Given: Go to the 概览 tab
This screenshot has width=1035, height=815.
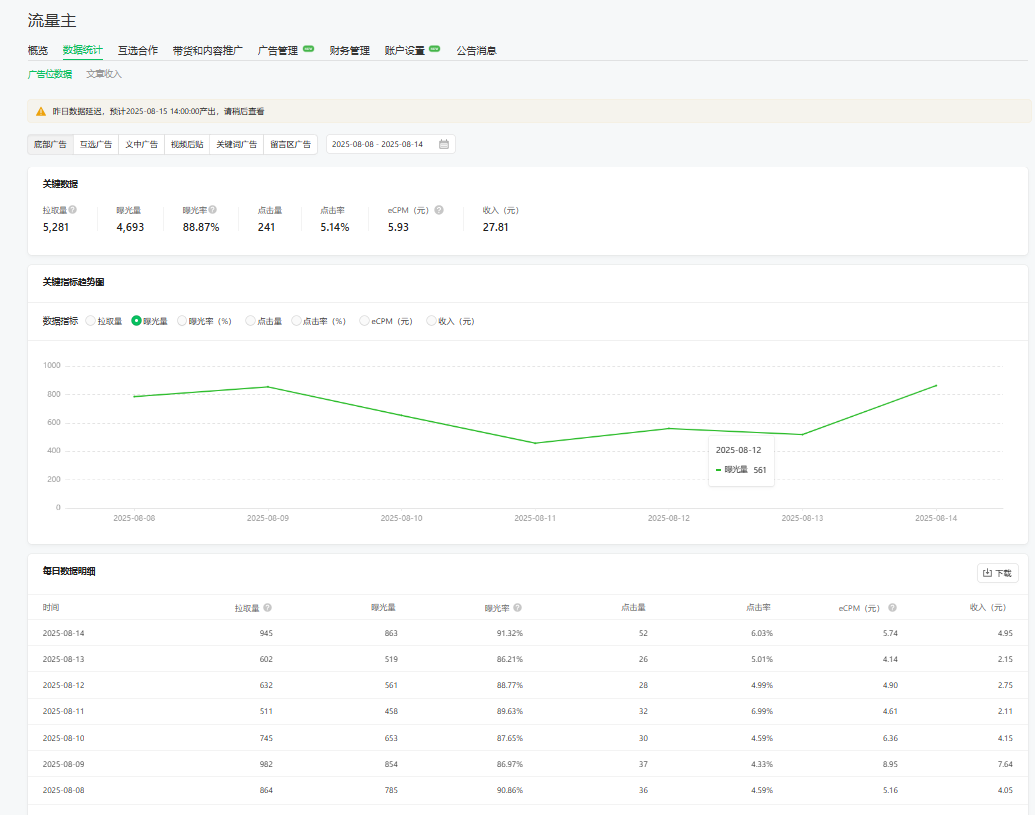Looking at the screenshot, I should coord(38,51).
